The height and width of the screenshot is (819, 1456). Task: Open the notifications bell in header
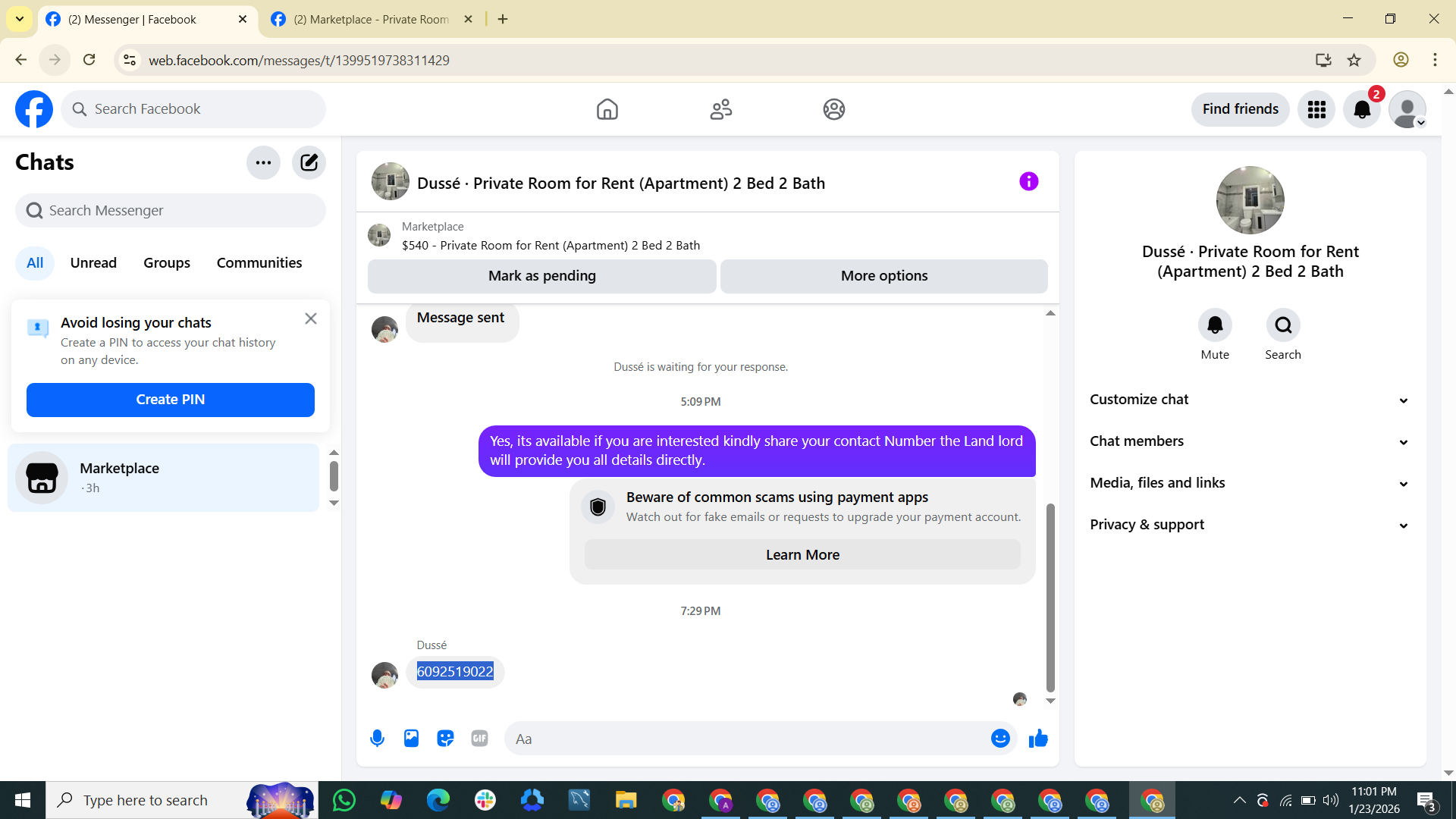pyautogui.click(x=1362, y=109)
